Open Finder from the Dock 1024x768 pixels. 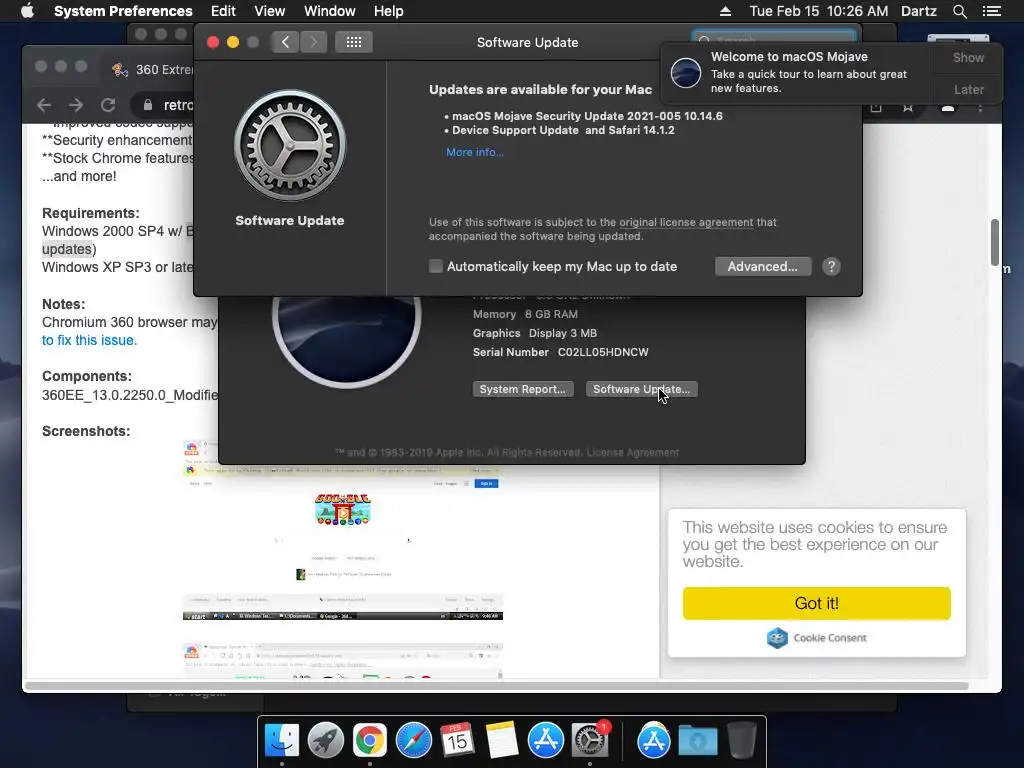pos(281,741)
